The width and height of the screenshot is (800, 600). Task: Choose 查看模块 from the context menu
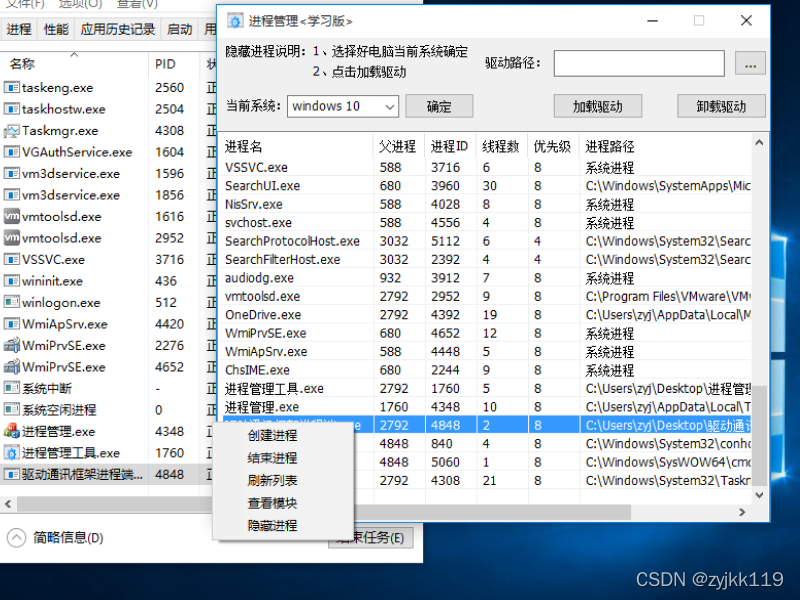pyautogui.click(x=272, y=503)
